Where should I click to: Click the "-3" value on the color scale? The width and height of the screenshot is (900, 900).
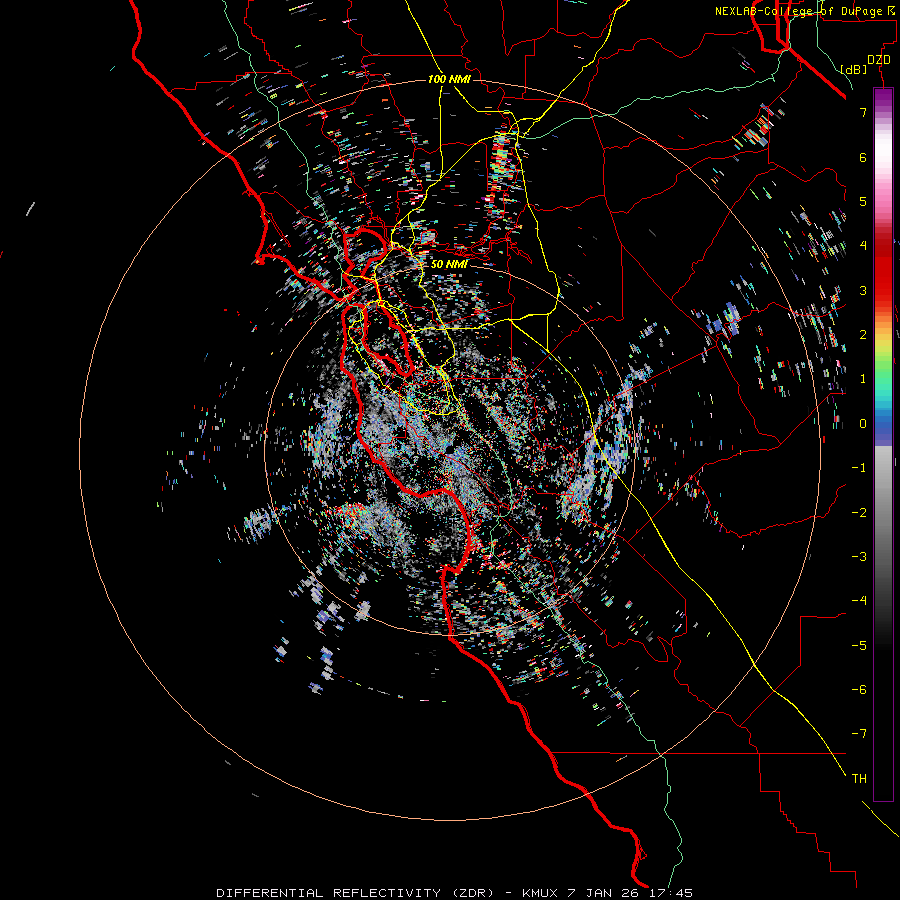pos(859,557)
